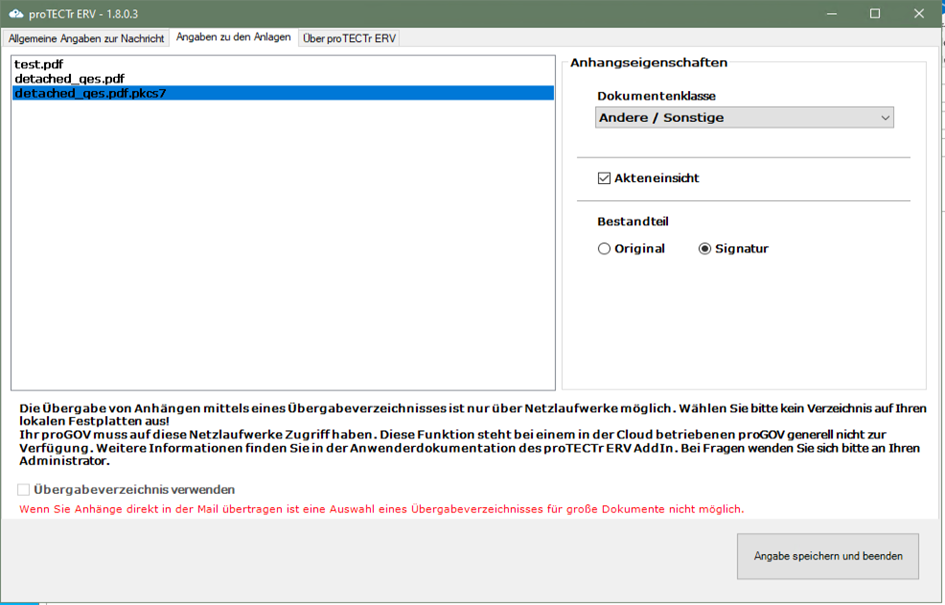Close the proTECTr ERV window
This screenshot has width=945, height=605.
click(920, 14)
